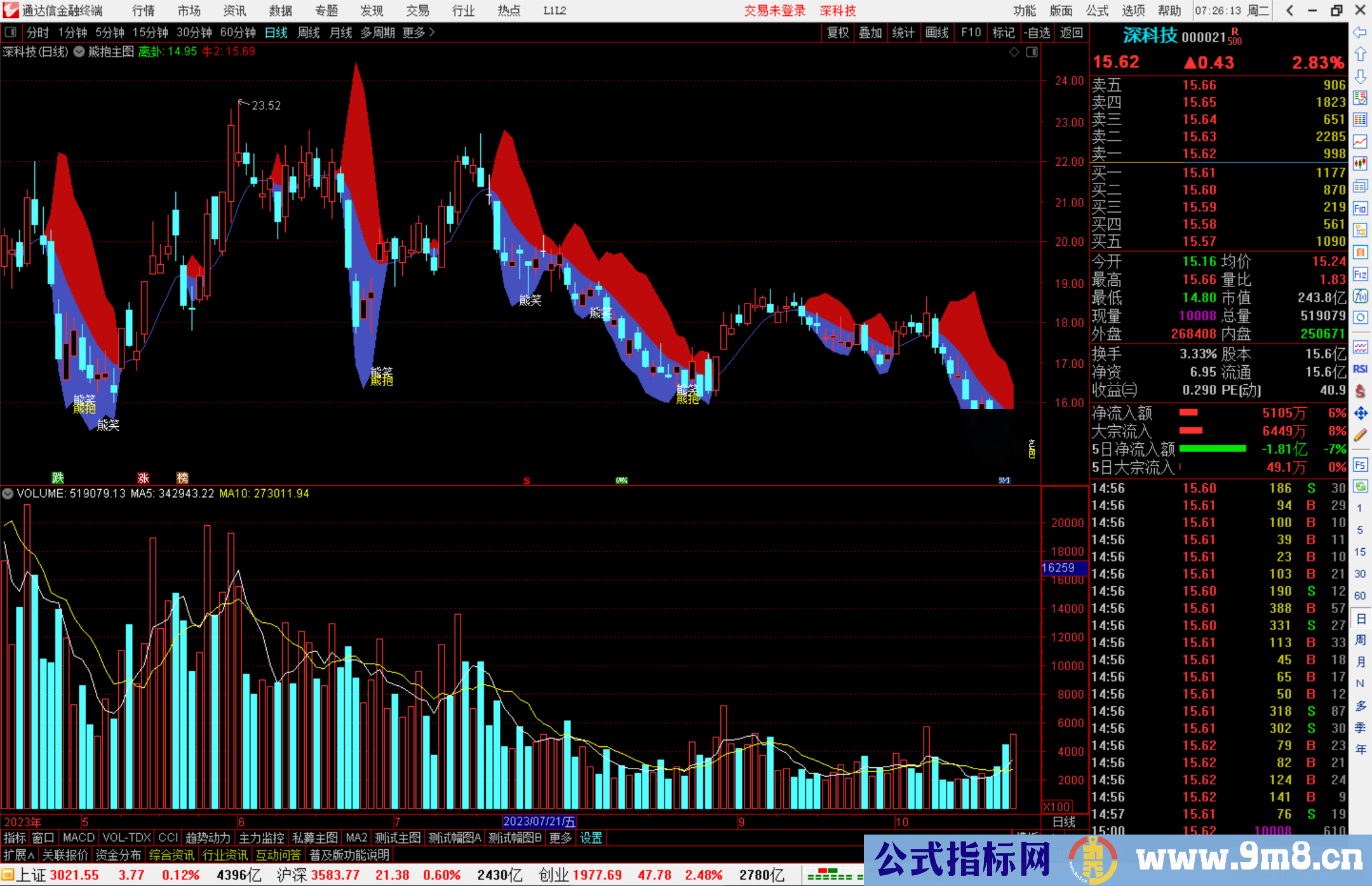Click the title bar back chevron icon
The width and height of the screenshot is (1372, 886).
1289,10
